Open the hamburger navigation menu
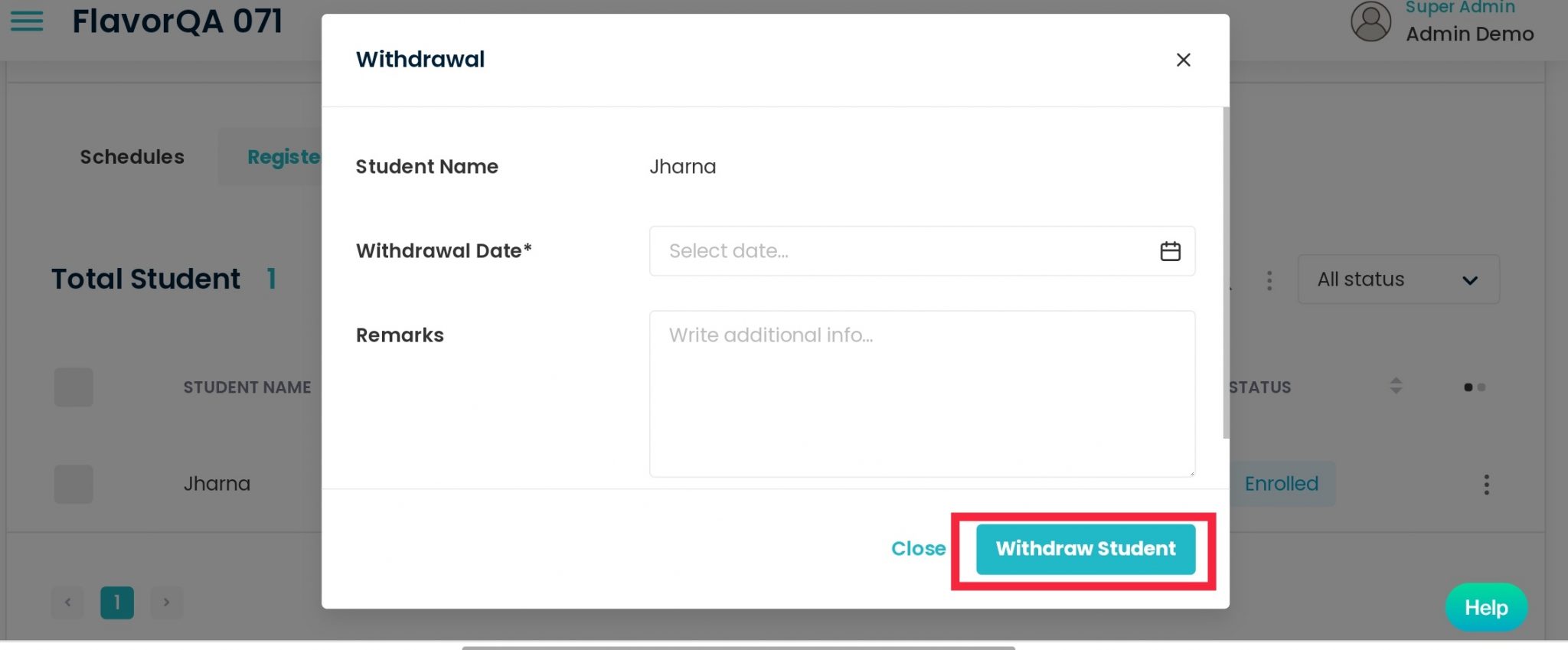 (27, 21)
